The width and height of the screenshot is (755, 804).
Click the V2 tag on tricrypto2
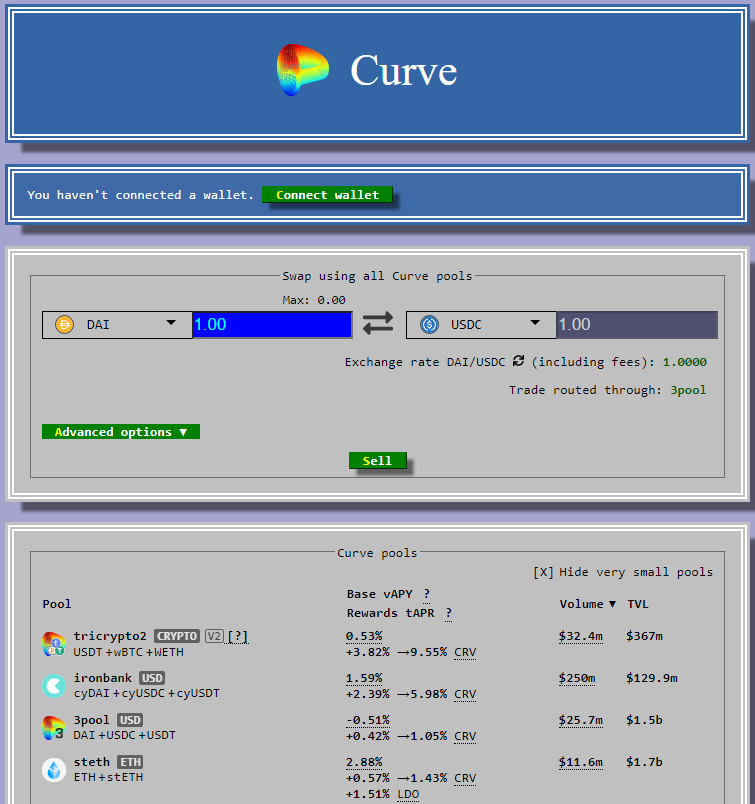(214, 636)
